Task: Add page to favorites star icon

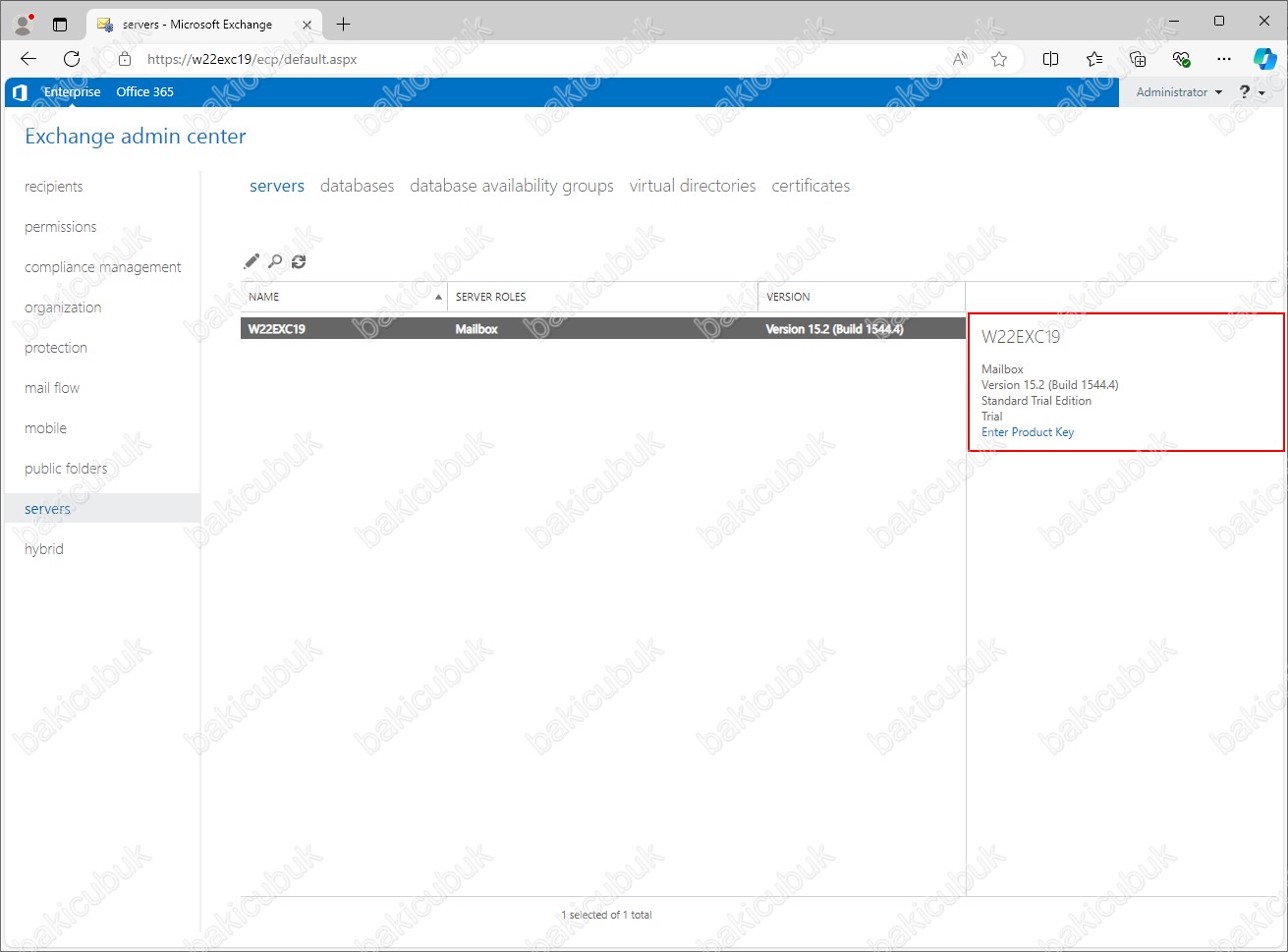Action: (x=999, y=59)
